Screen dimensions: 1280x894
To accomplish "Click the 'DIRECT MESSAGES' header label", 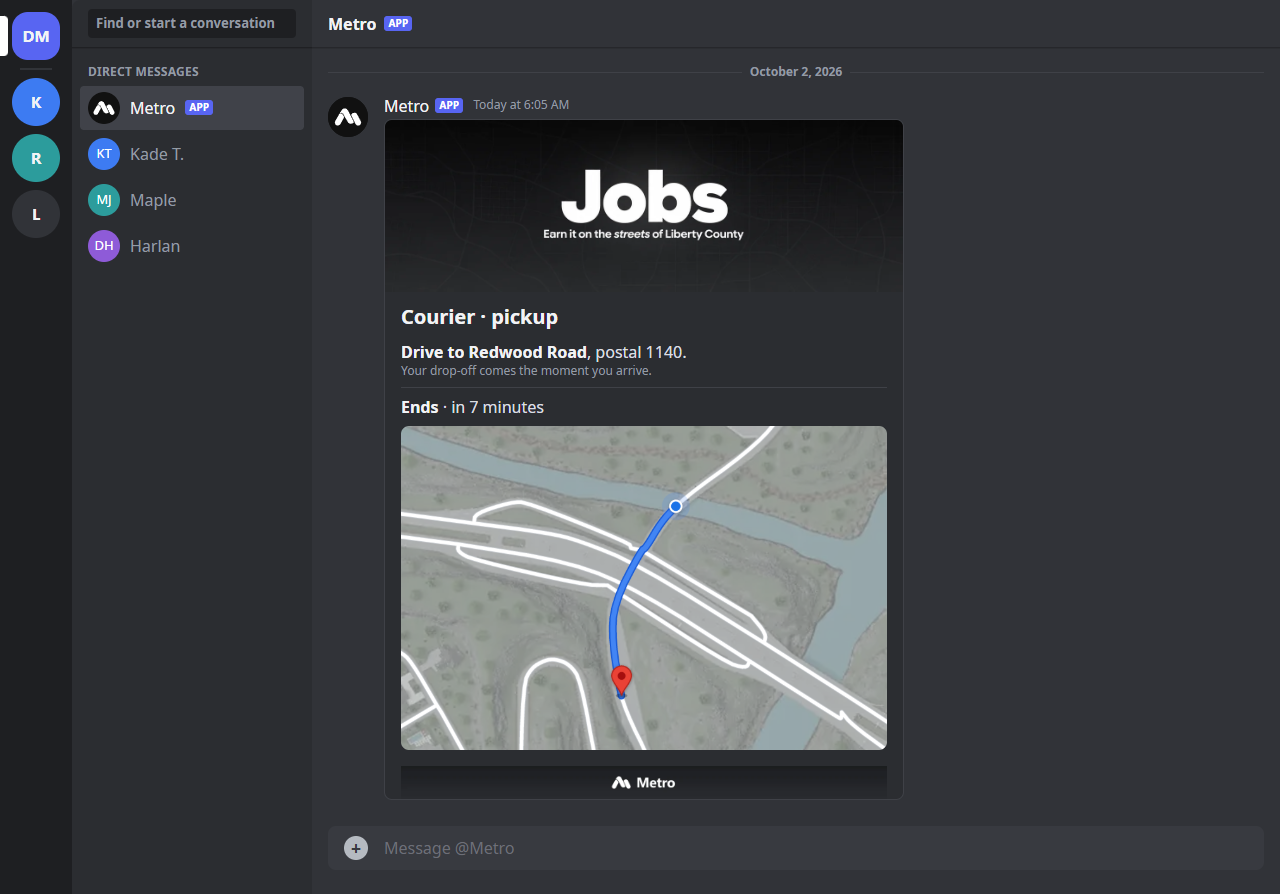I will coord(143,72).
